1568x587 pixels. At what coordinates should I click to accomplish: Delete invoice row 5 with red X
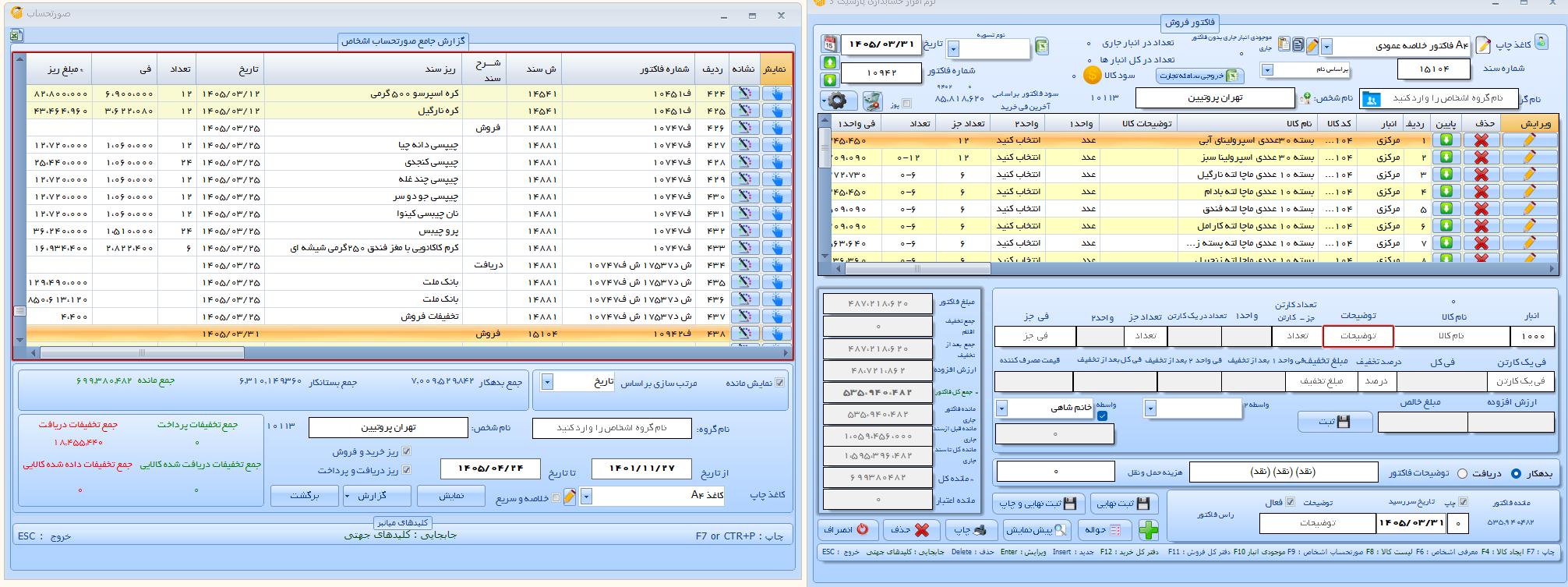click(x=1481, y=209)
